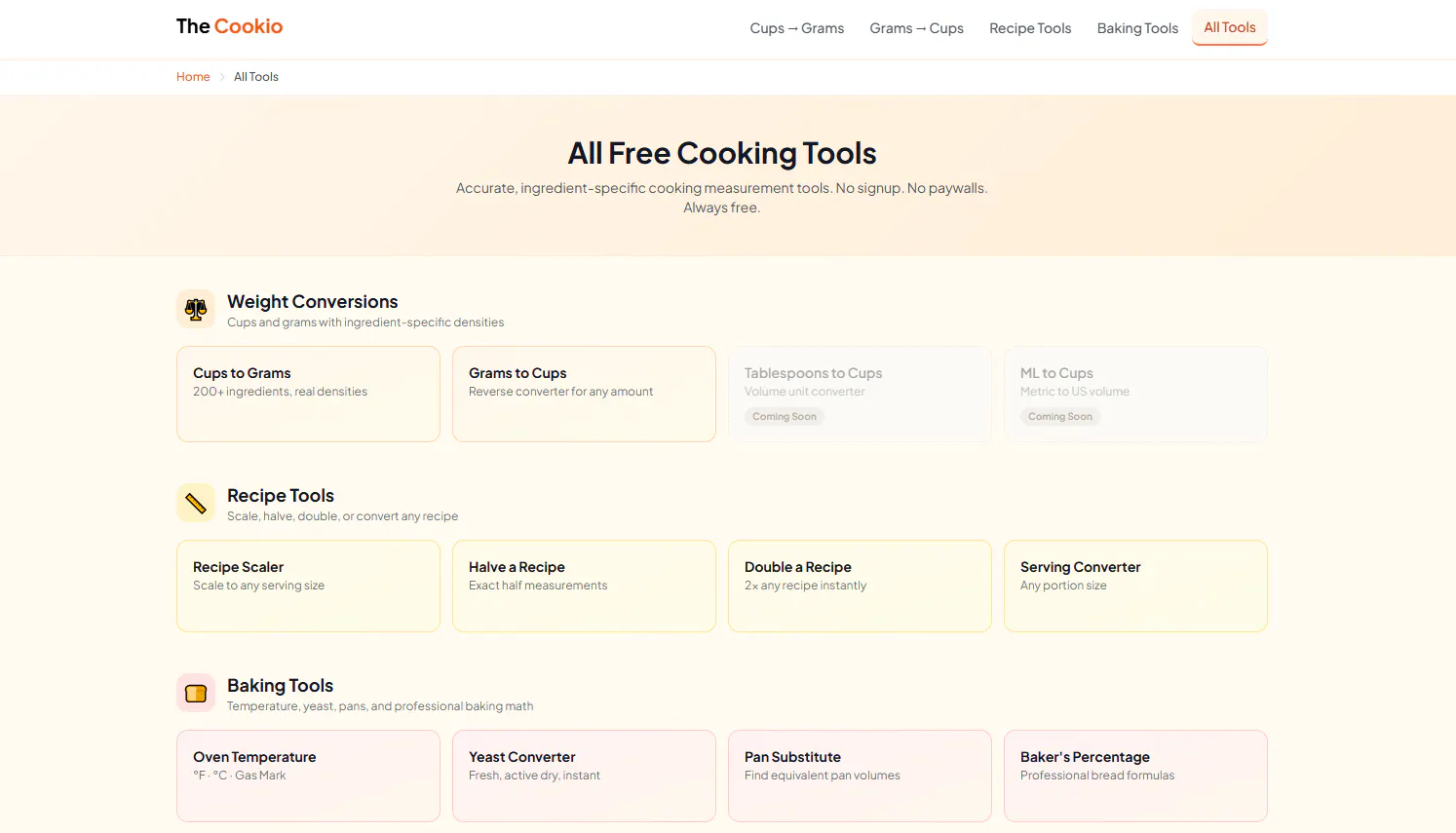Viewport: 1456px width, 833px height.
Task: Open the Halve a Recipe card
Action: 584,586
